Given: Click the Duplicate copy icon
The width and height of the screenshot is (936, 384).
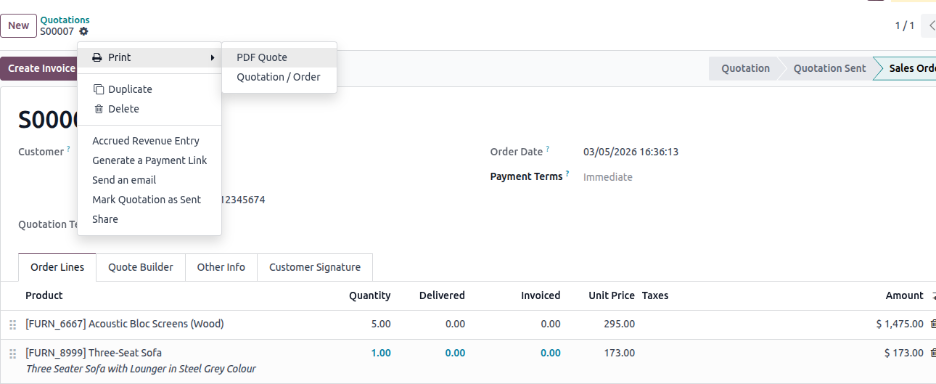Looking at the screenshot, I should click(x=98, y=90).
